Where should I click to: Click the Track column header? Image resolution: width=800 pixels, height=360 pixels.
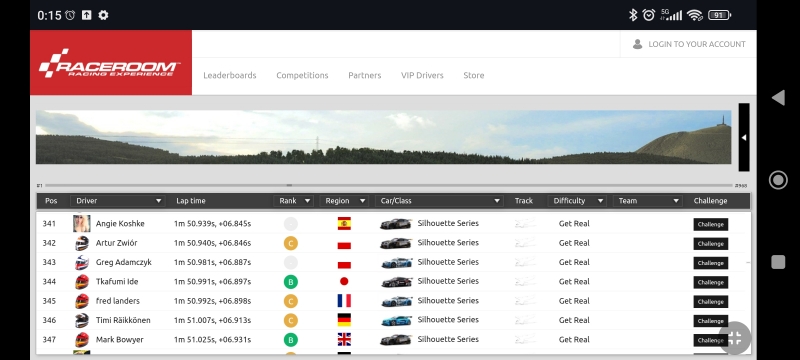(523, 201)
